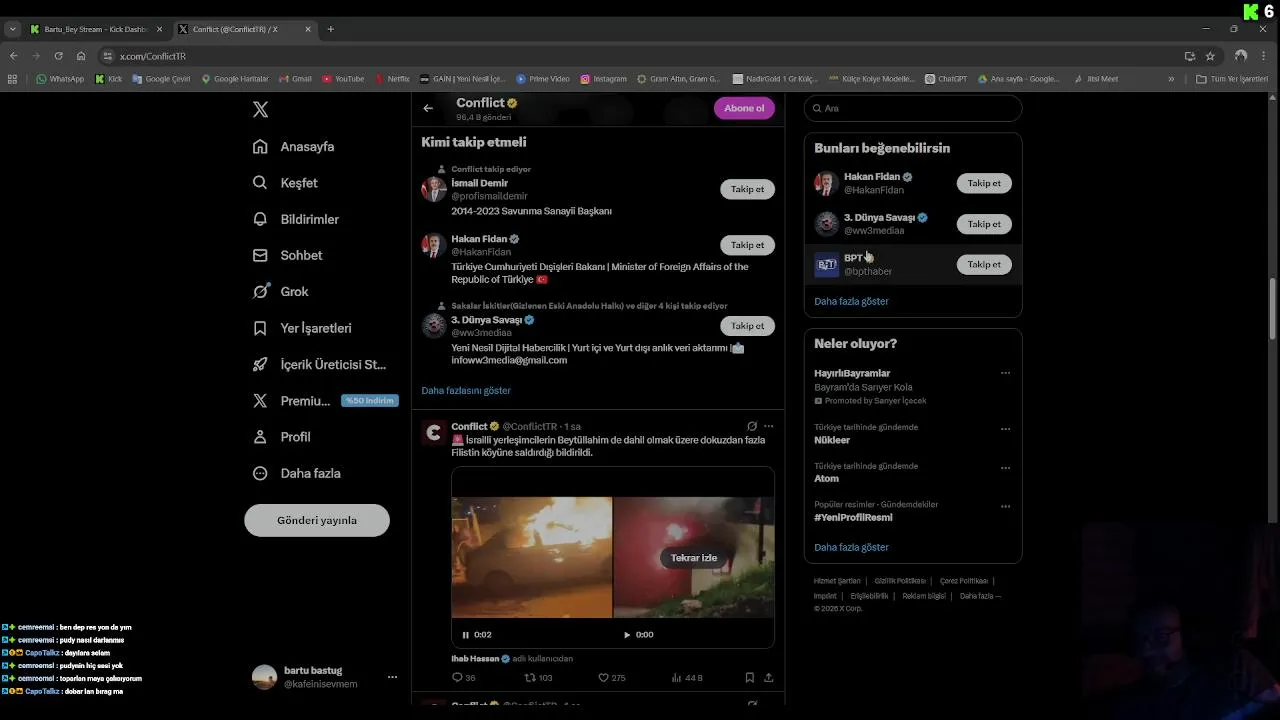Viewport: 1280px width, 720px height.
Task: Follow 3. Dünya Savaşı in main feed list
Action: (x=747, y=326)
